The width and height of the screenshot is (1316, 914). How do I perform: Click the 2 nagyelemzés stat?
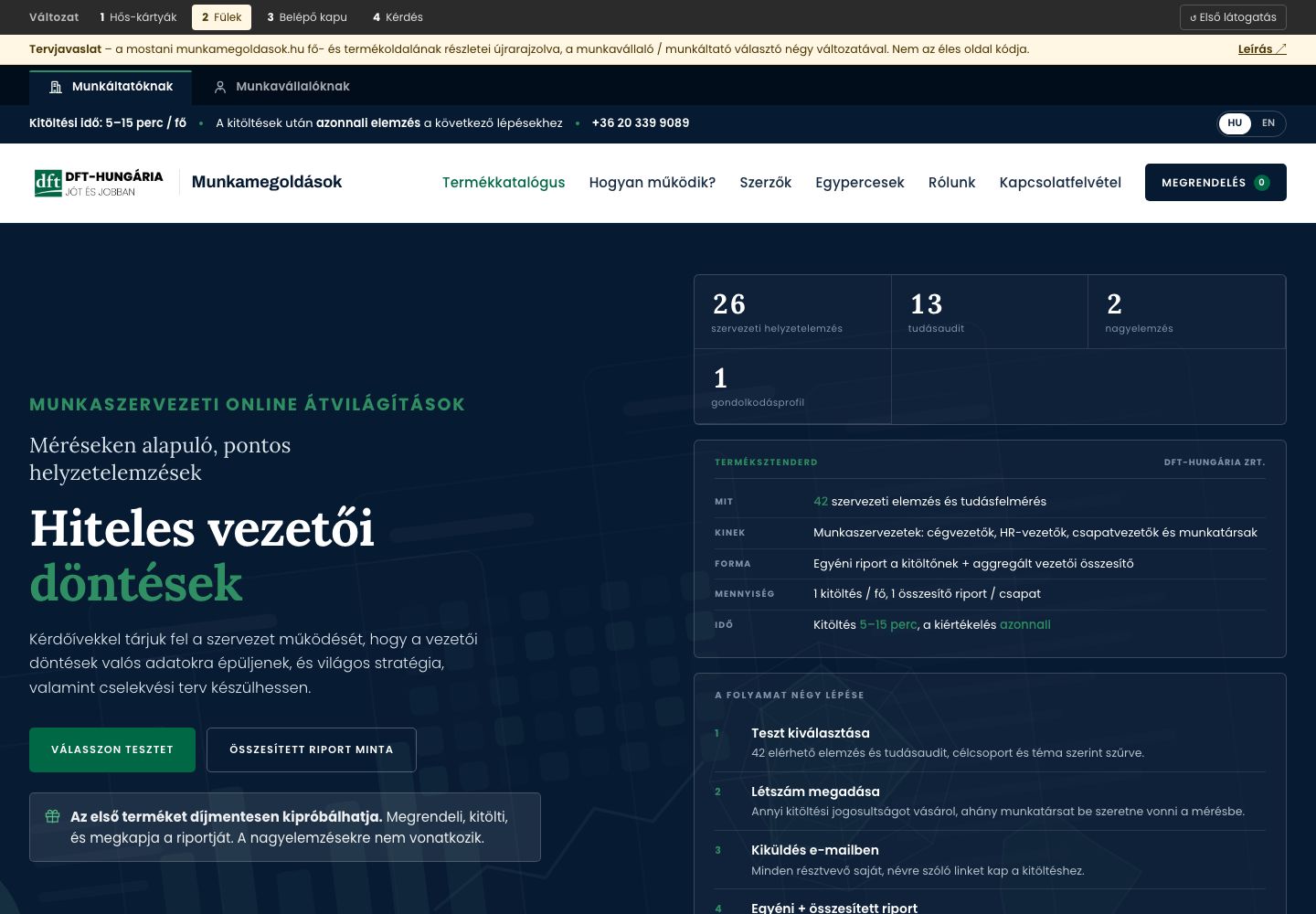click(x=1186, y=312)
